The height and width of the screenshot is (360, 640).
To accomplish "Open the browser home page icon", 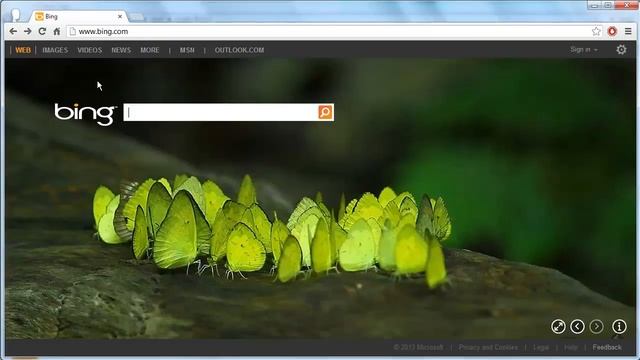I will tap(57, 31).
